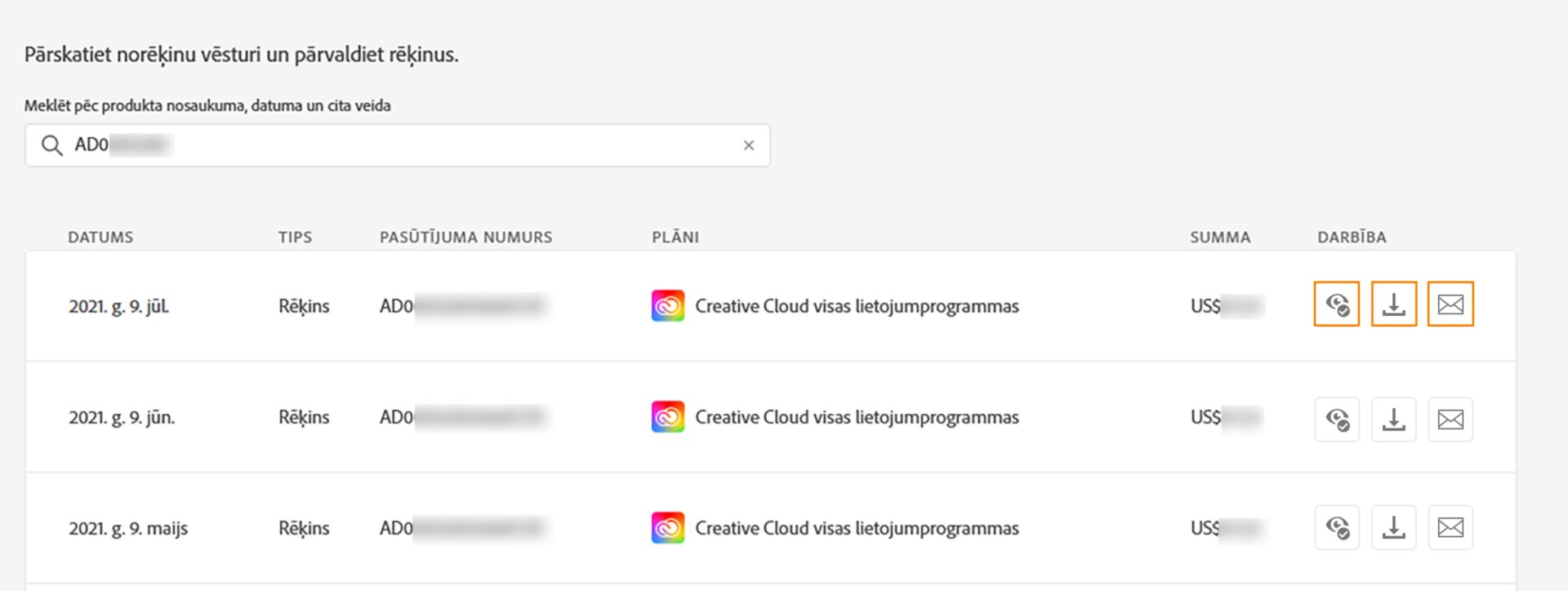The height and width of the screenshot is (591, 1568).
Task: Click plan name text in 9. jūl. row
Action: [x=857, y=307]
